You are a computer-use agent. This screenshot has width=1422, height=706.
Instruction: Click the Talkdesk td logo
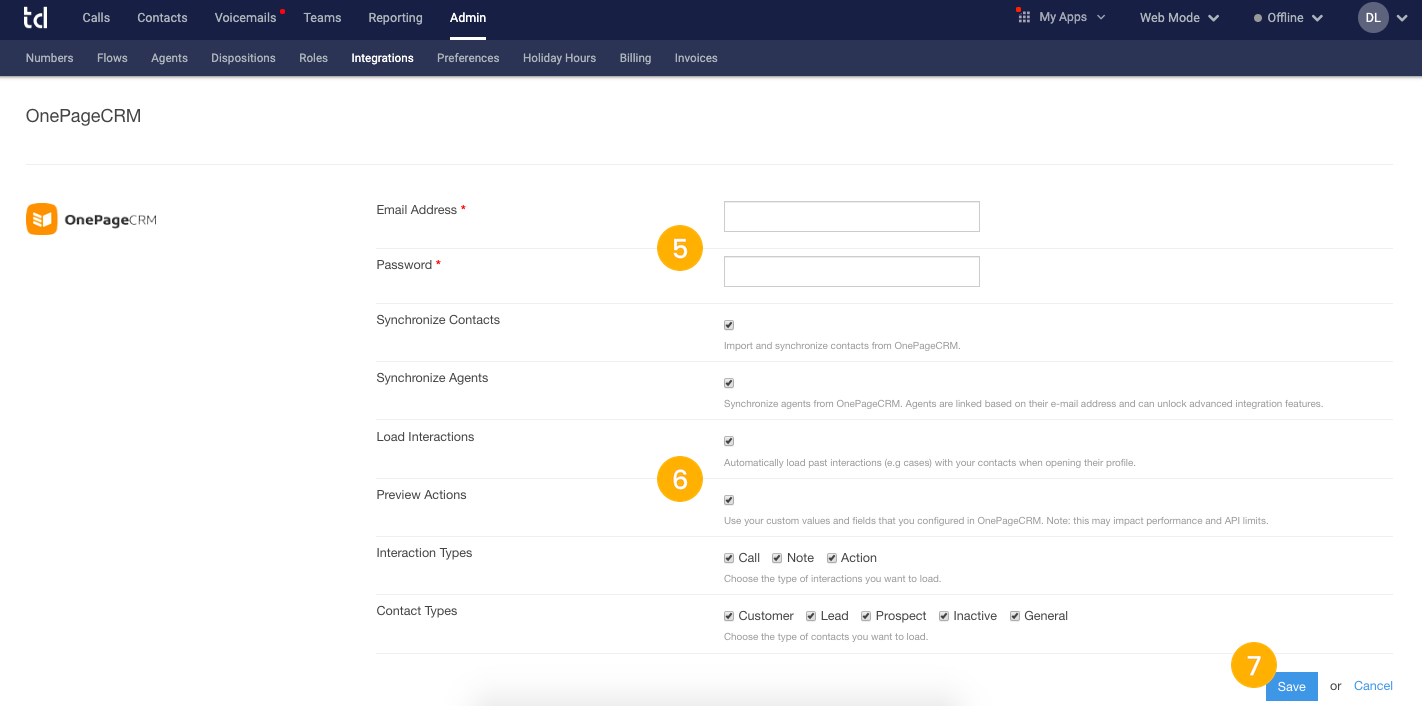(35, 17)
